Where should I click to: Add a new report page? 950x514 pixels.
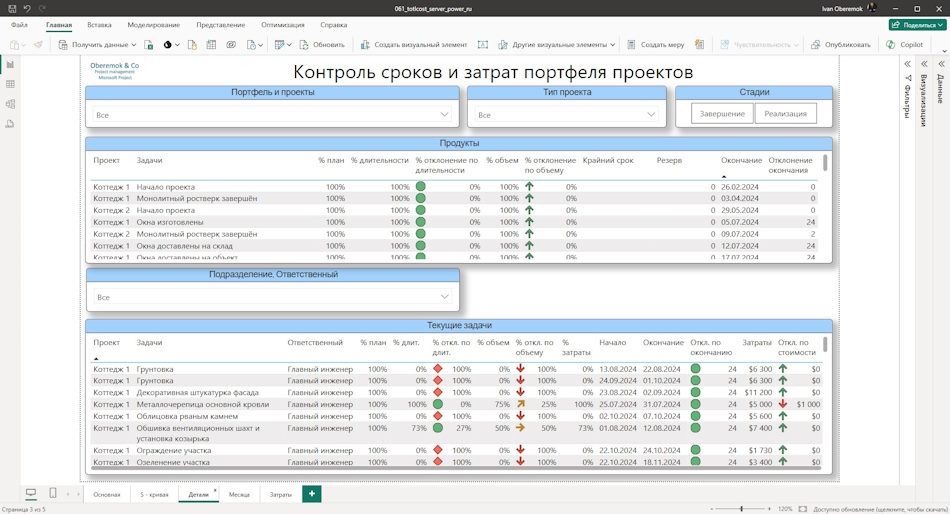pyautogui.click(x=311, y=494)
